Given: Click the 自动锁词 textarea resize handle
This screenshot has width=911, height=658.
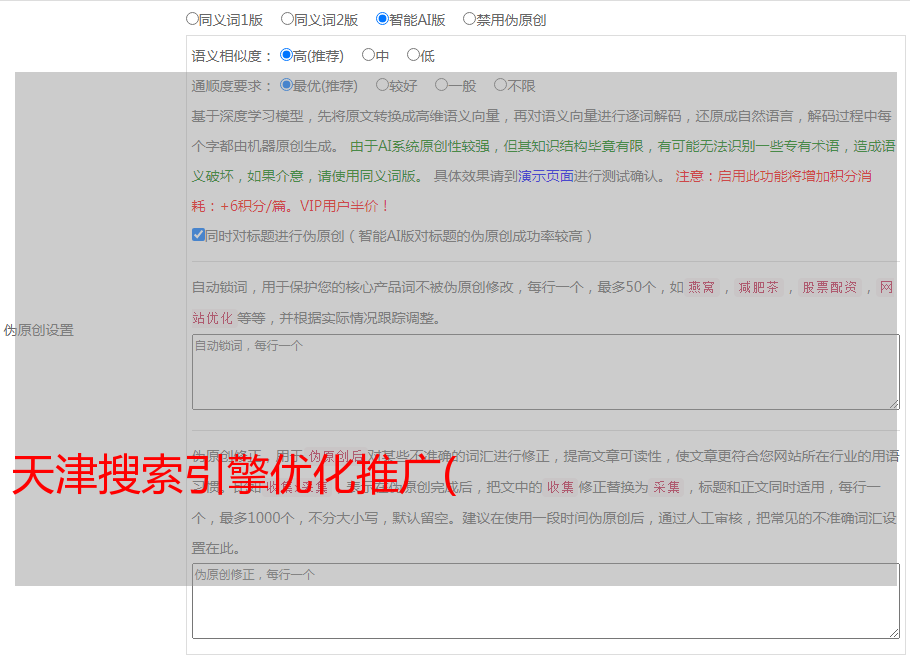Looking at the screenshot, I should tap(894, 403).
